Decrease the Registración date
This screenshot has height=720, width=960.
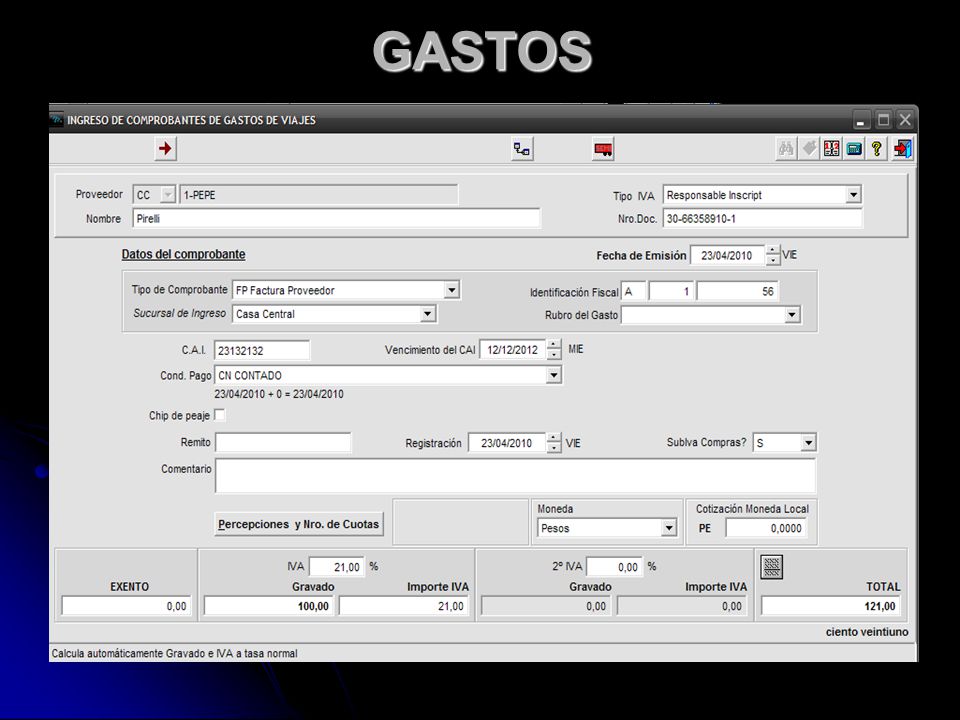coord(553,448)
